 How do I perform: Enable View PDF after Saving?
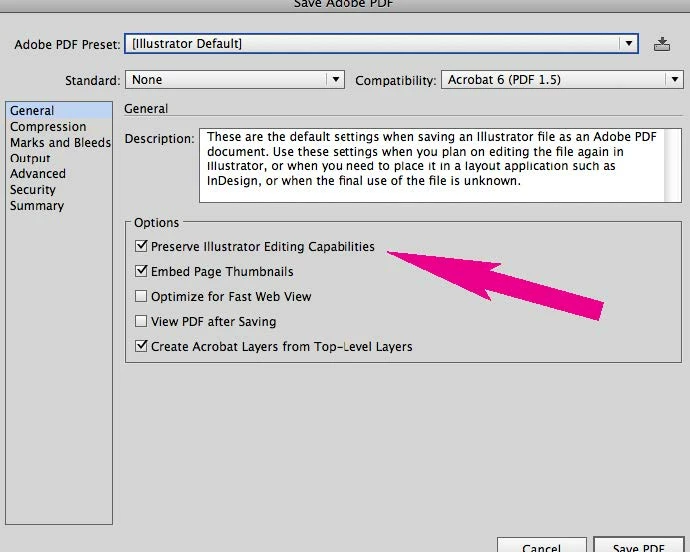pyautogui.click(x=141, y=321)
